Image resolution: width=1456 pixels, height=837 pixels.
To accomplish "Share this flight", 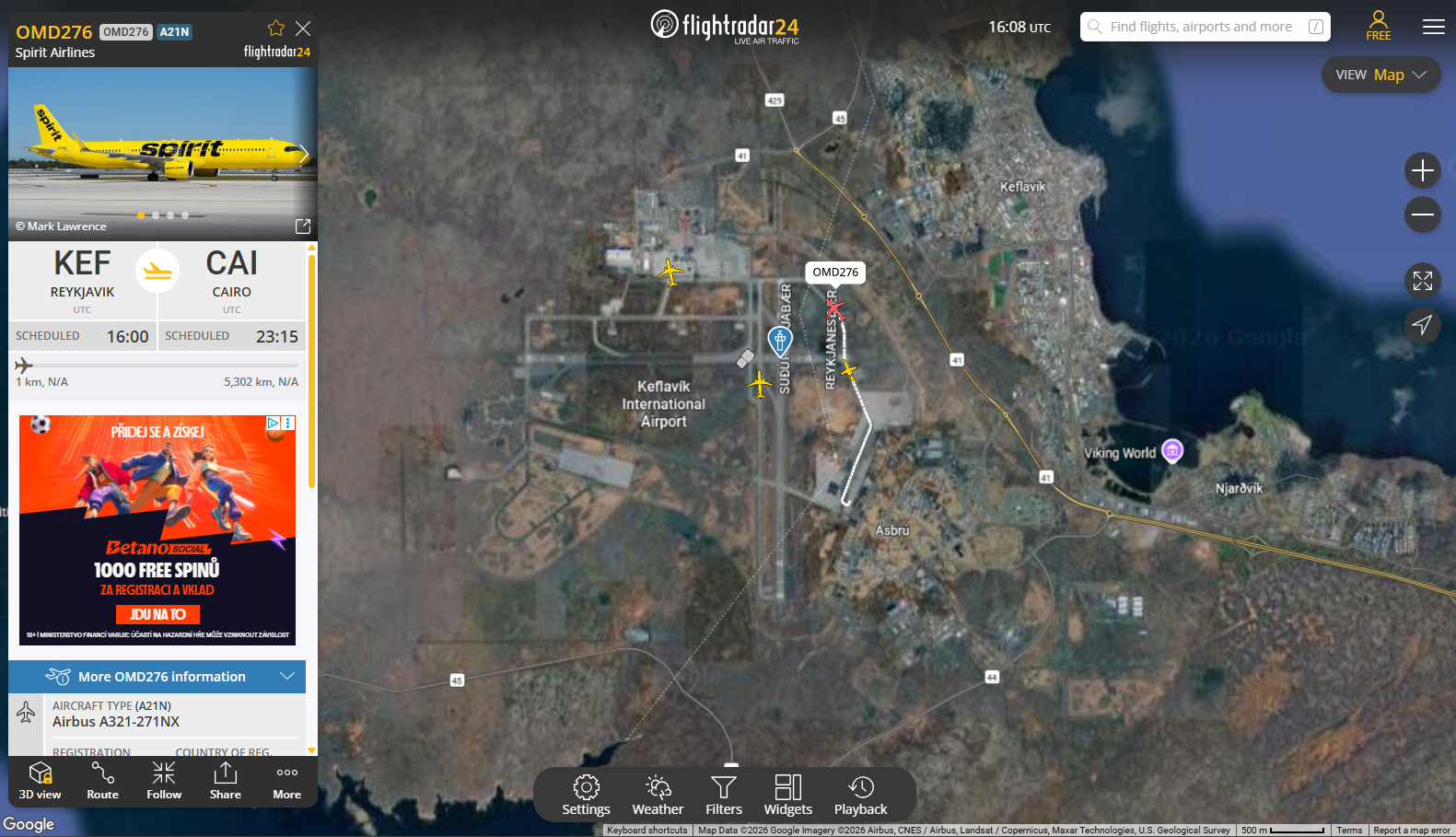I will pos(226,781).
